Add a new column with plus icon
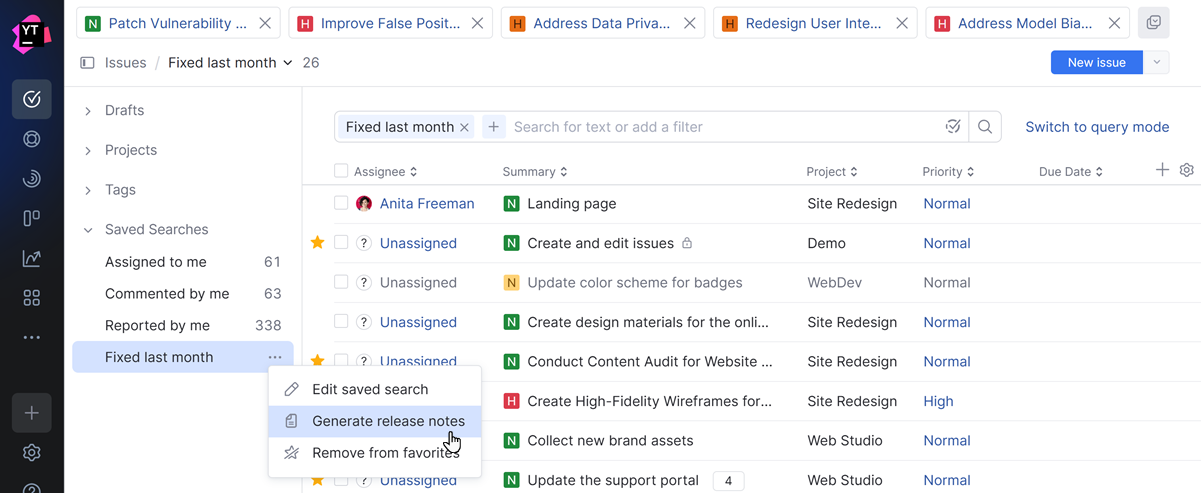Viewport: 1201px width, 493px height. (1162, 170)
